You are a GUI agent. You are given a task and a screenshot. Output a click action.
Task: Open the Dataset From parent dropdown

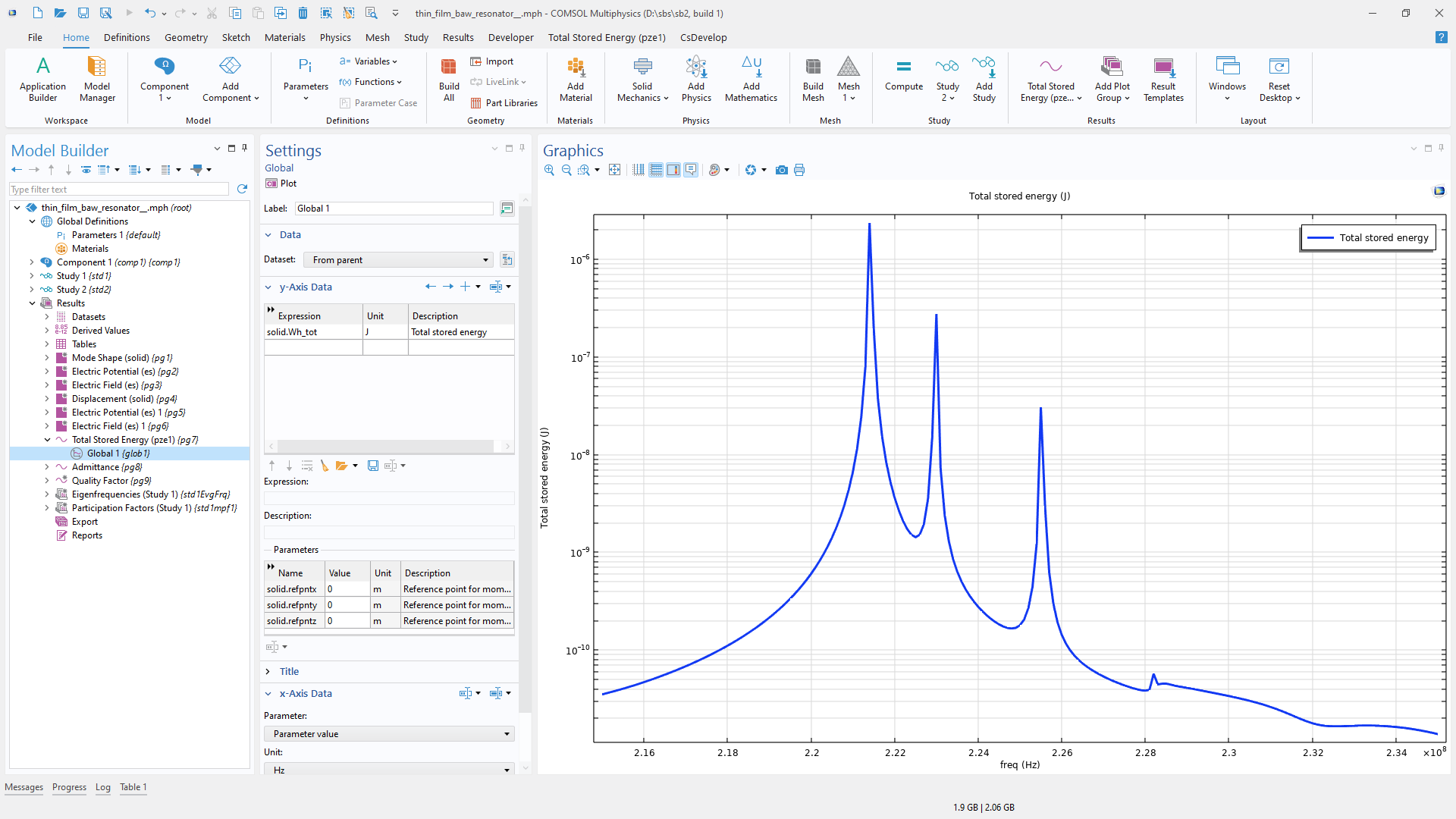coord(398,260)
